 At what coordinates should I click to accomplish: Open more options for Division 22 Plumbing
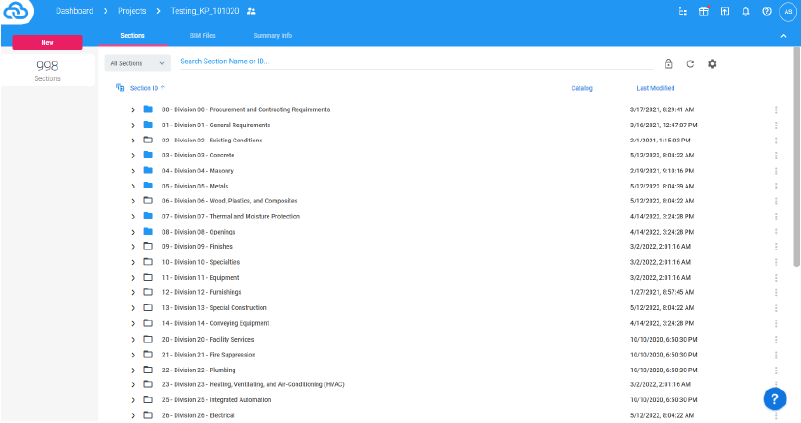(x=776, y=370)
